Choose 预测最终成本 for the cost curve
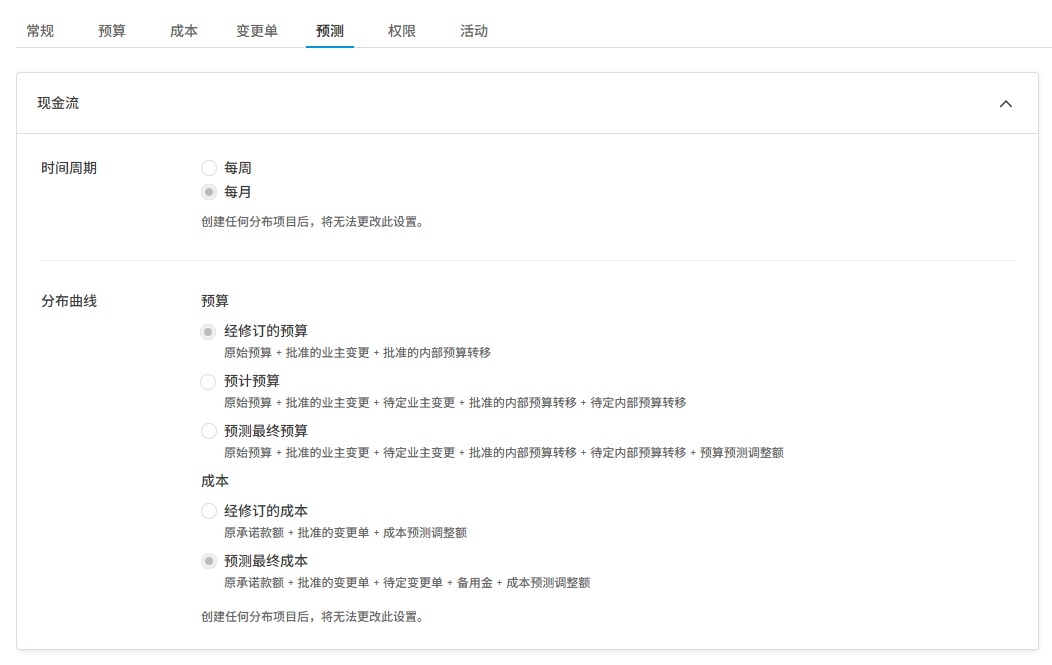 [208, 560]
